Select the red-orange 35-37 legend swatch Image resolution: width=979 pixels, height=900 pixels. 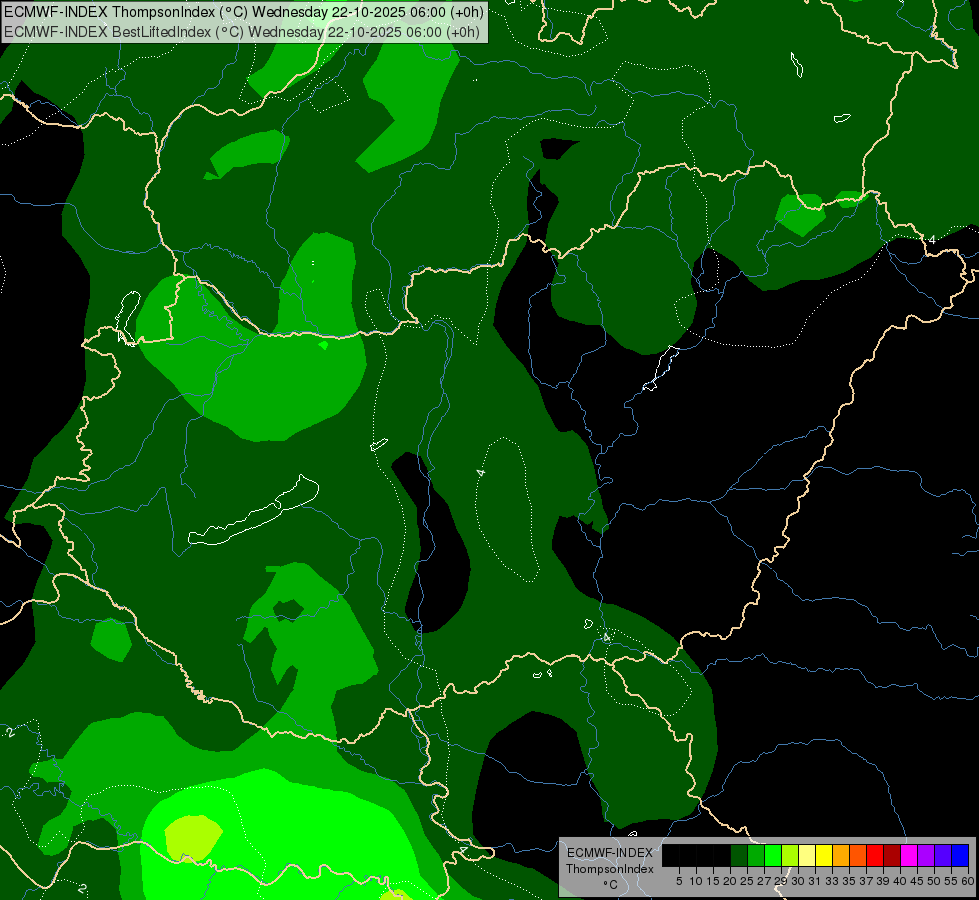[858, 855]
